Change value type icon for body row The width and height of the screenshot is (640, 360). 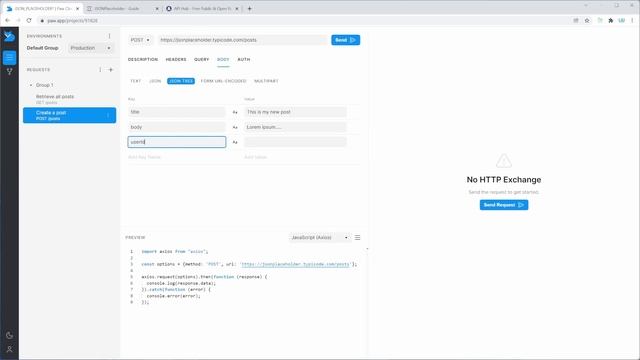(235, 127)
